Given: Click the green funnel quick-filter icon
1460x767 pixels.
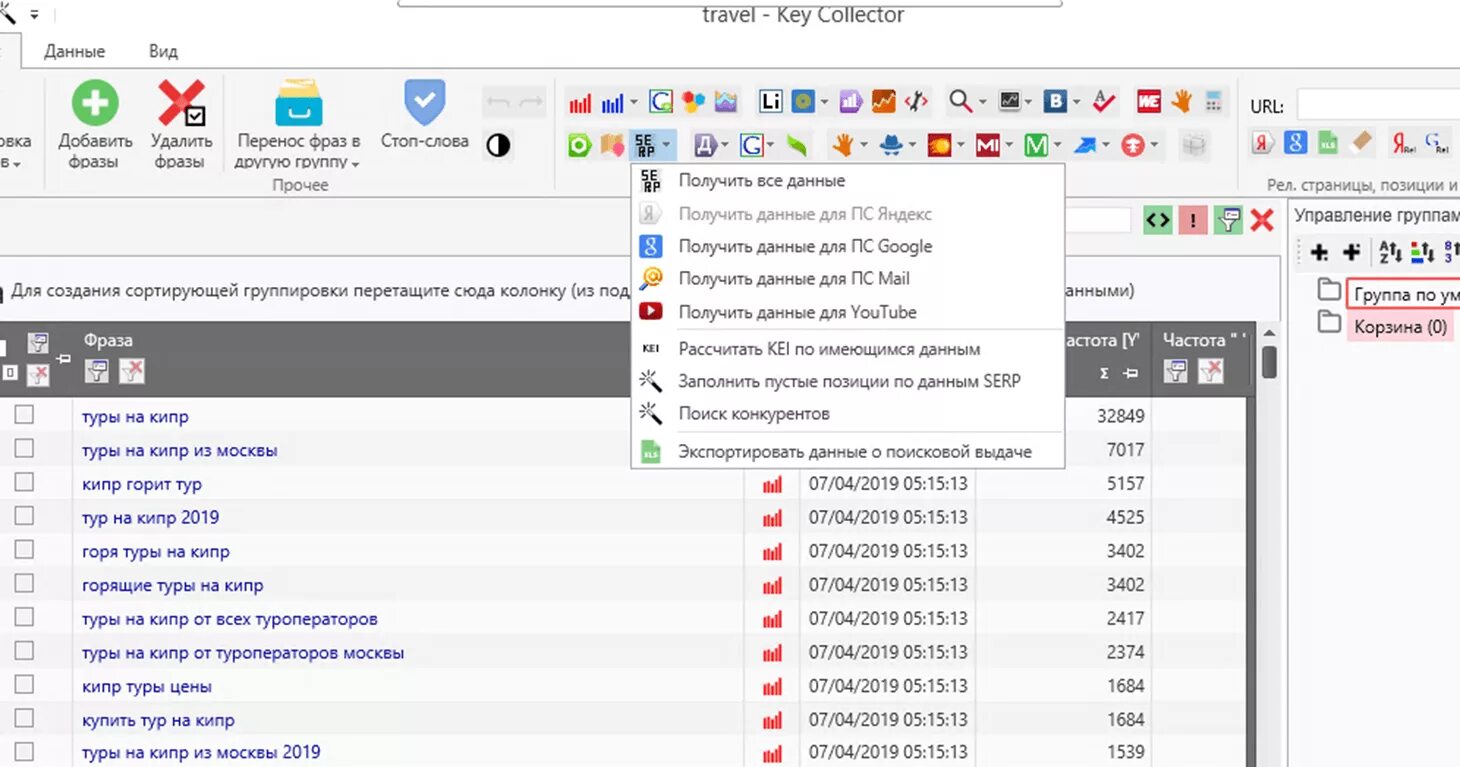Looking at the screenshot, I should click(x=1228, y=221).
